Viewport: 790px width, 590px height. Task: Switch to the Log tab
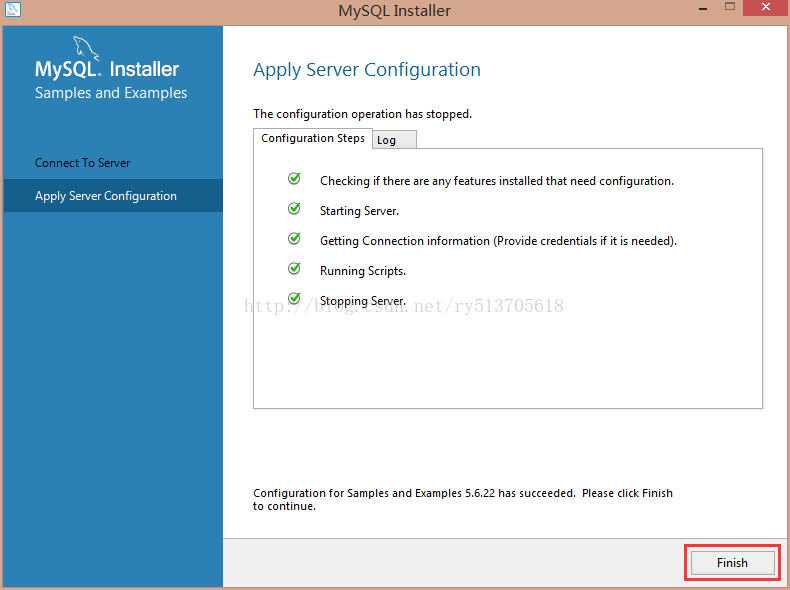pos(387,140)
